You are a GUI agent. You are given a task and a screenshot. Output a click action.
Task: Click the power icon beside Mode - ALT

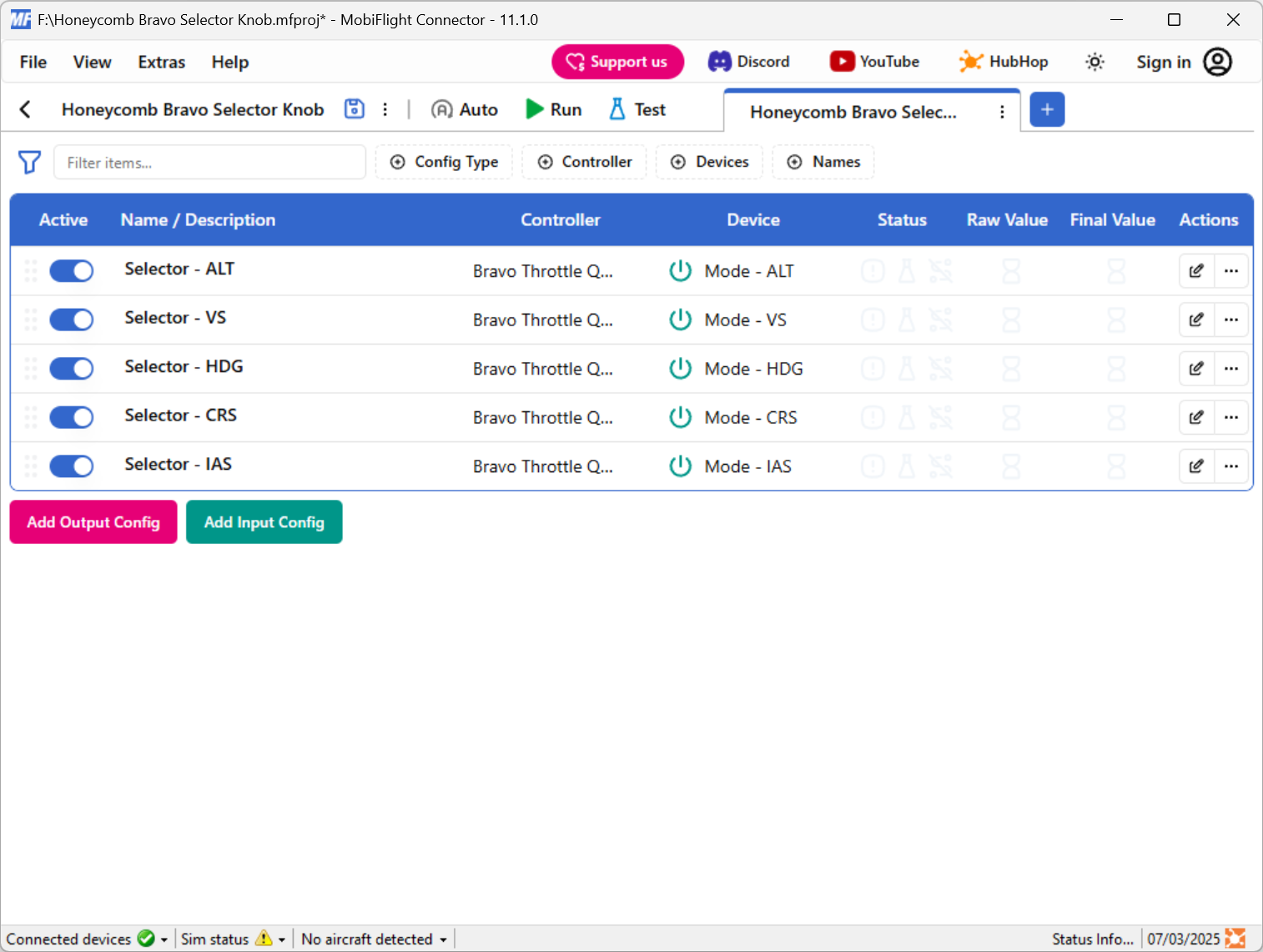tap(681, 271)
